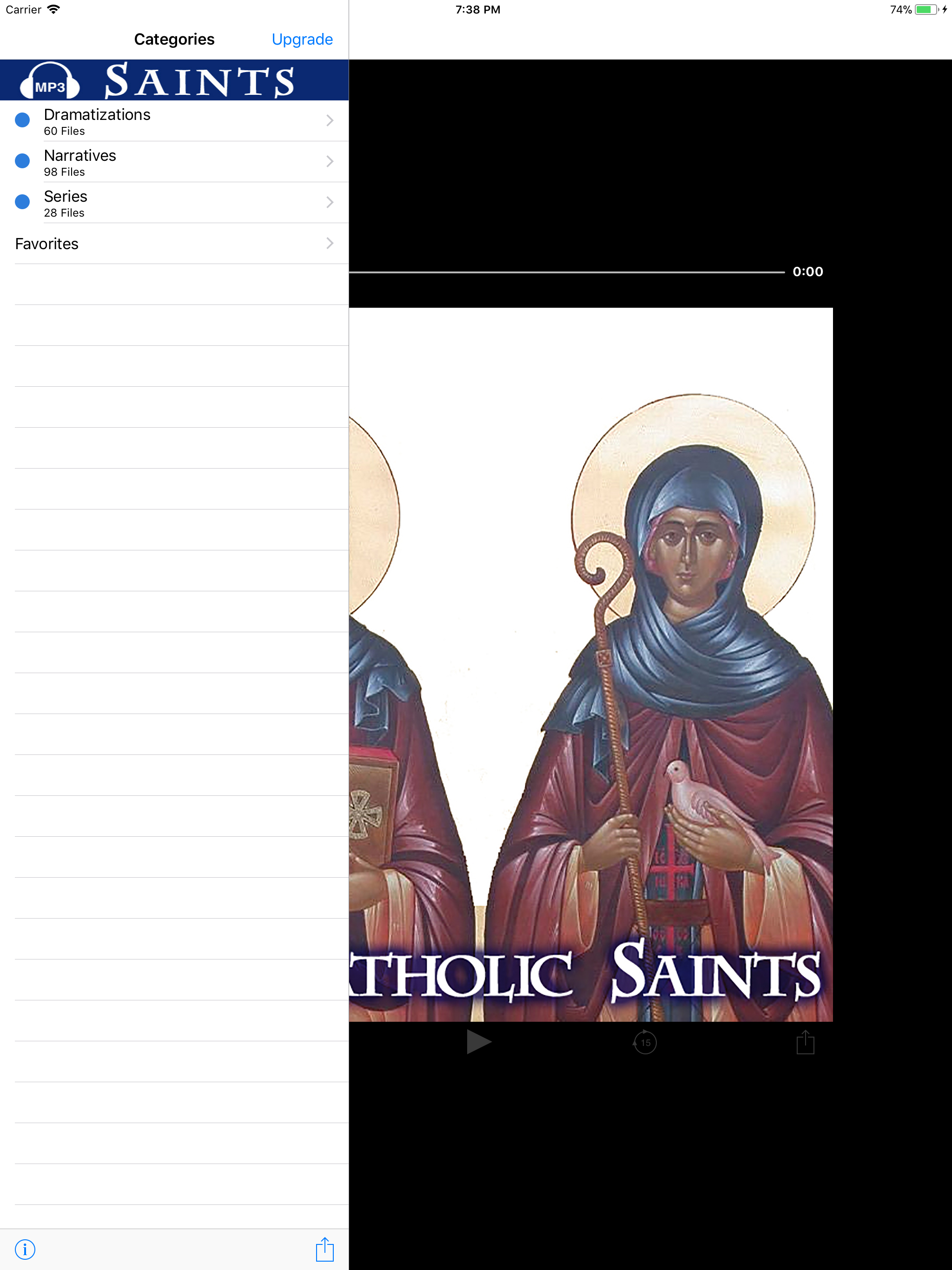This screenshot has height=1270, width=952.
Task: Tap the MP3 headphones logo
Action: tap(50, 81)
